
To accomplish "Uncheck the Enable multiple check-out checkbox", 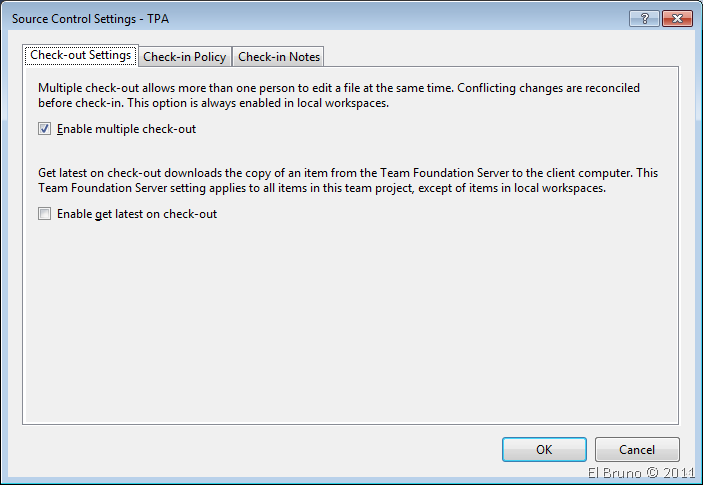I will coord(44,129).
